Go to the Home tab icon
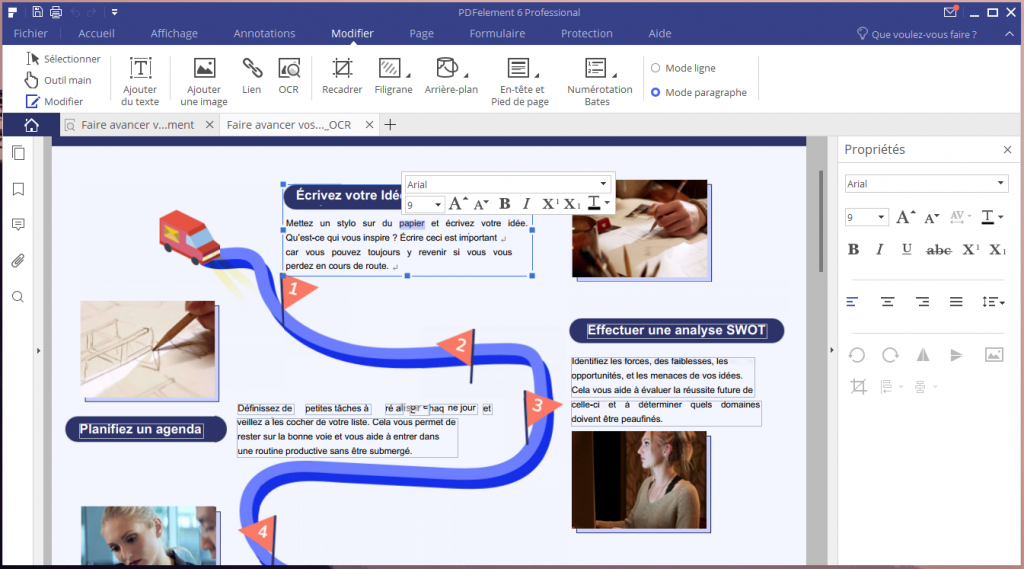The height and width of the screenshot is (569, 1024). tap(31, 124)
